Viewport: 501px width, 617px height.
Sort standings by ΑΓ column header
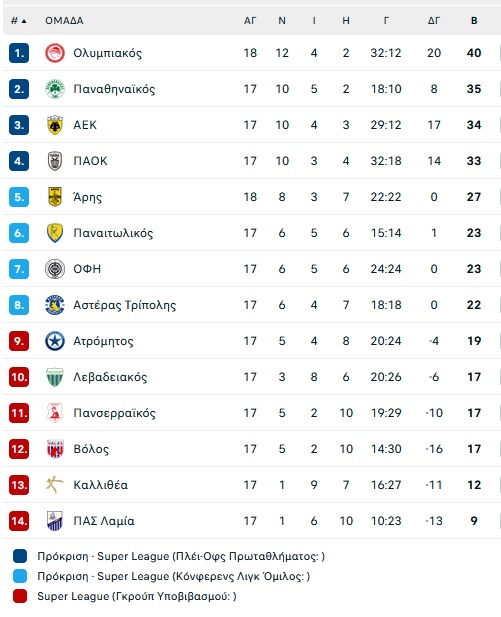(250, 21)
